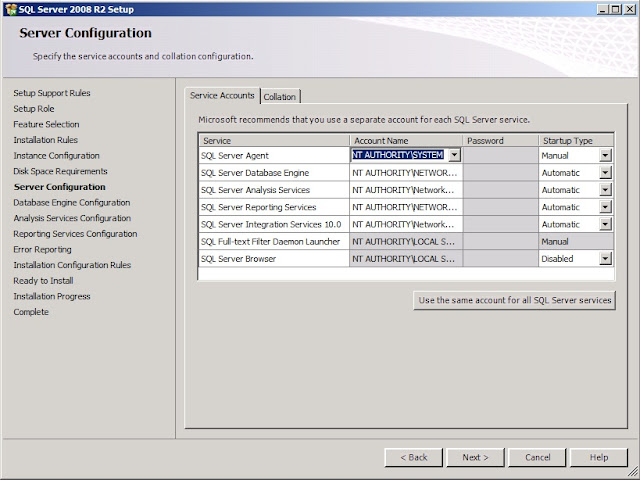This screenshot has width=640, height=480.
Task: Select SQL Server Integration Services 10.0 row
Action: coord(406,224)
